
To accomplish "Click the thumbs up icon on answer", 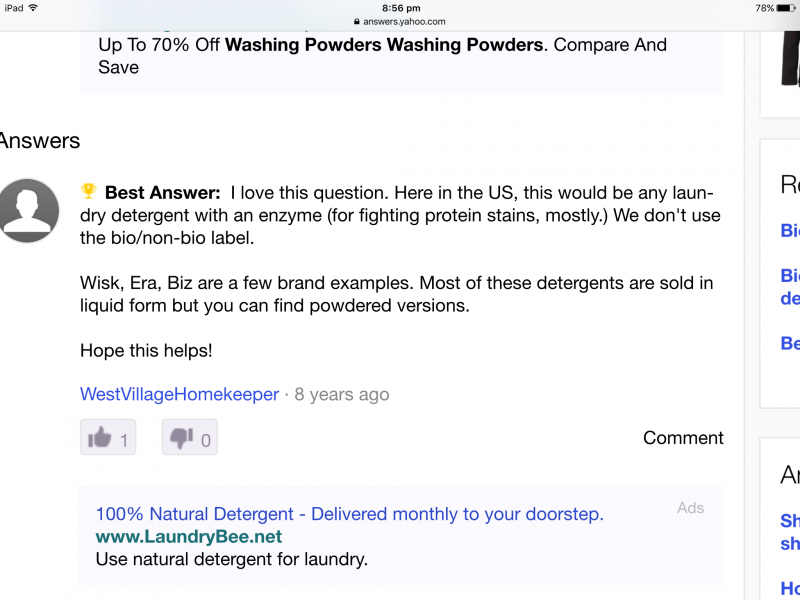I will point(100,438).
